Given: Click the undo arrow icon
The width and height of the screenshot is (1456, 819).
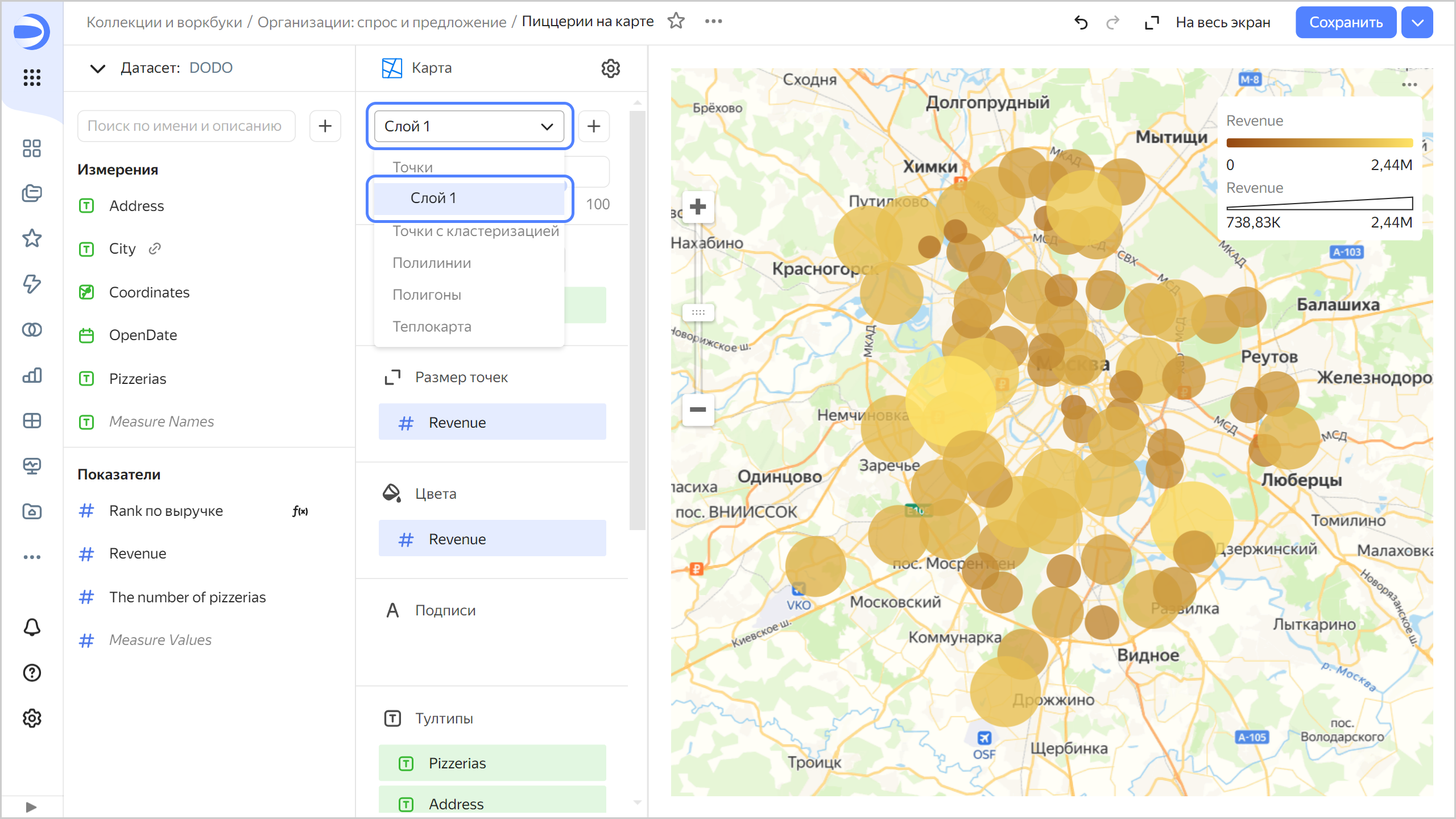Looking at the screenshot, I should point(1081,23).
